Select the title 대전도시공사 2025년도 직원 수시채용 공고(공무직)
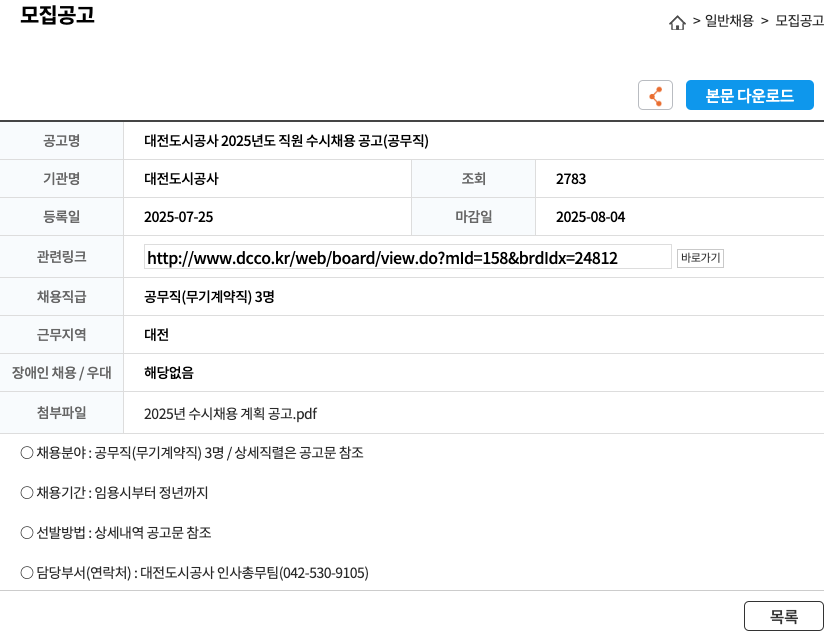 286,141
